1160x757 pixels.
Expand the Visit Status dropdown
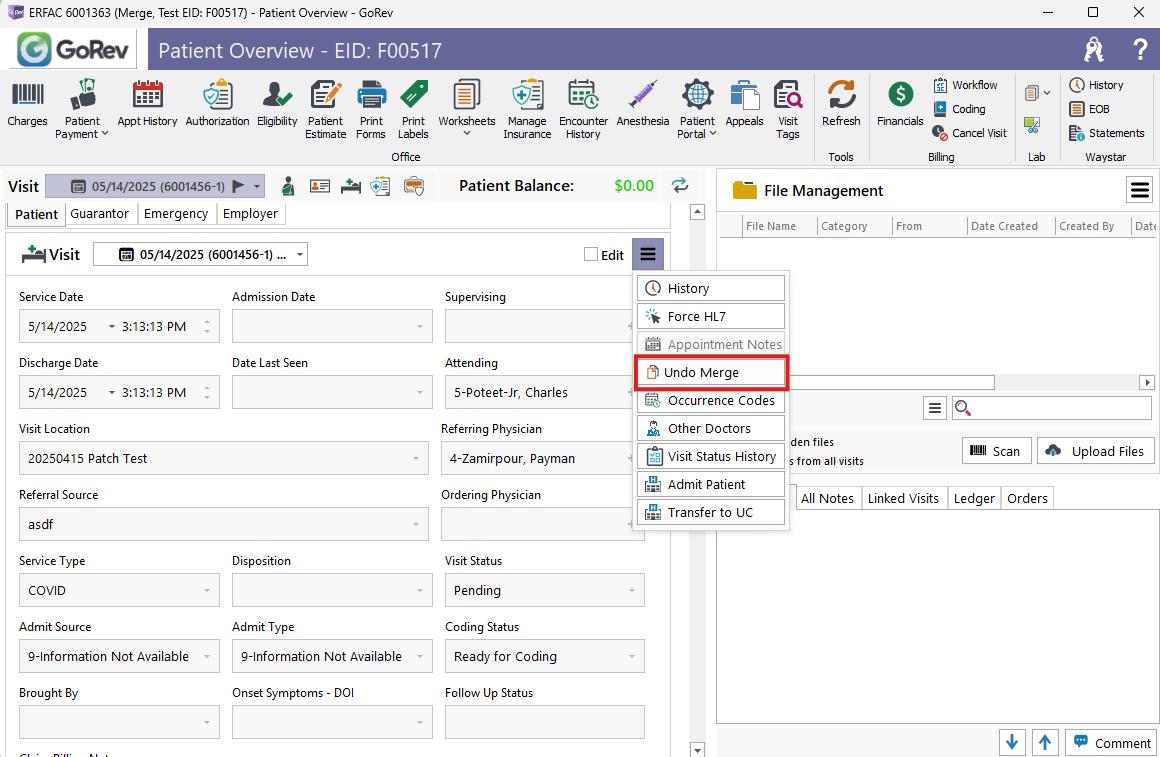coord(632,591)
